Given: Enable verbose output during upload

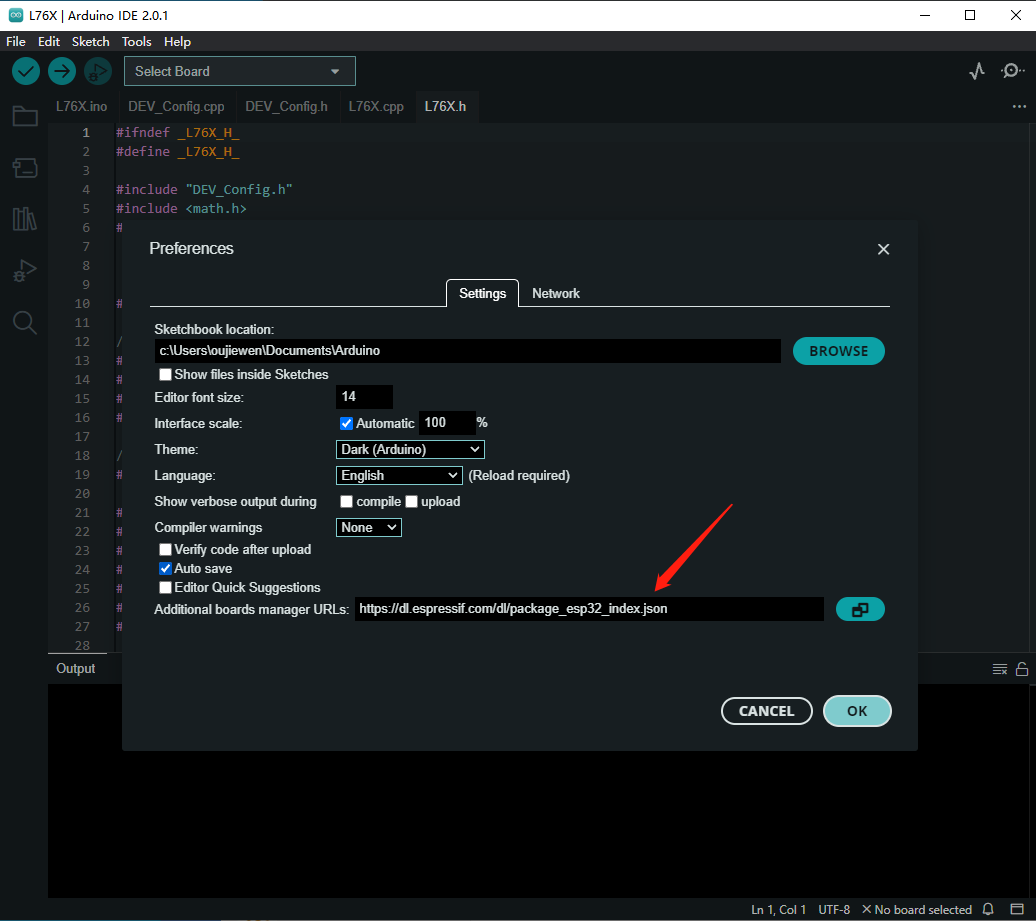Looking at the screenshot, I should coord(411,501).
